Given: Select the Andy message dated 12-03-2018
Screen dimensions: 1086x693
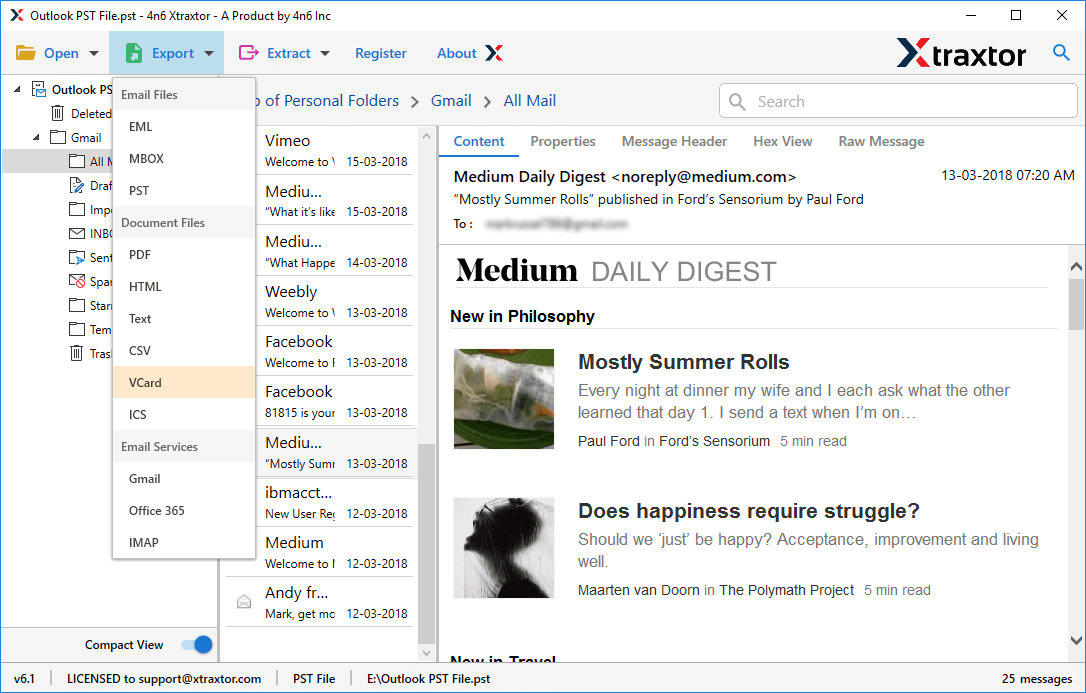Looking at the screenshot, I should click(321, 602).
